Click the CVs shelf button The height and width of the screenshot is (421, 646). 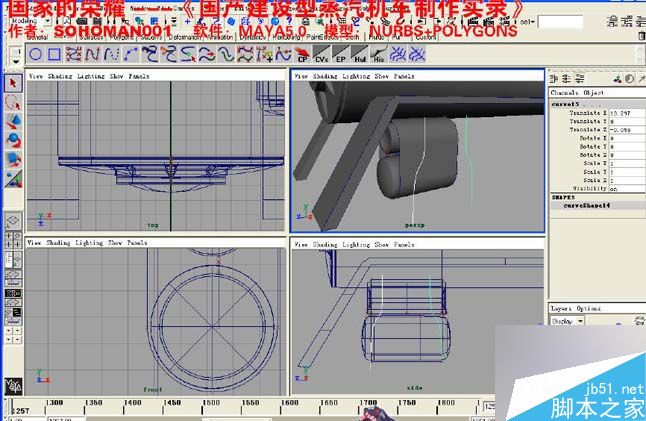pyautogui.click(x=321, y=54)
